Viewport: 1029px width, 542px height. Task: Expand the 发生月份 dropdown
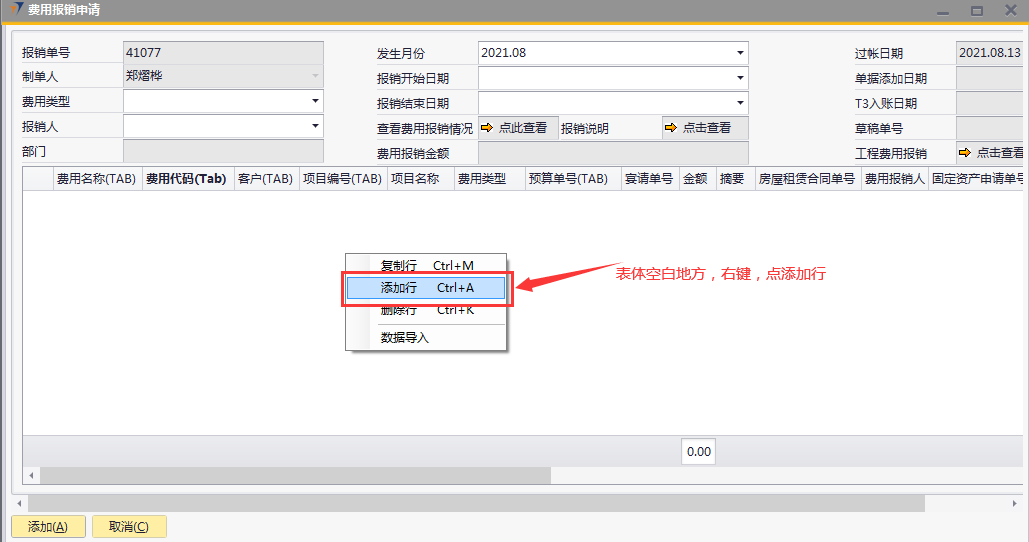click(x=740, y=53)
